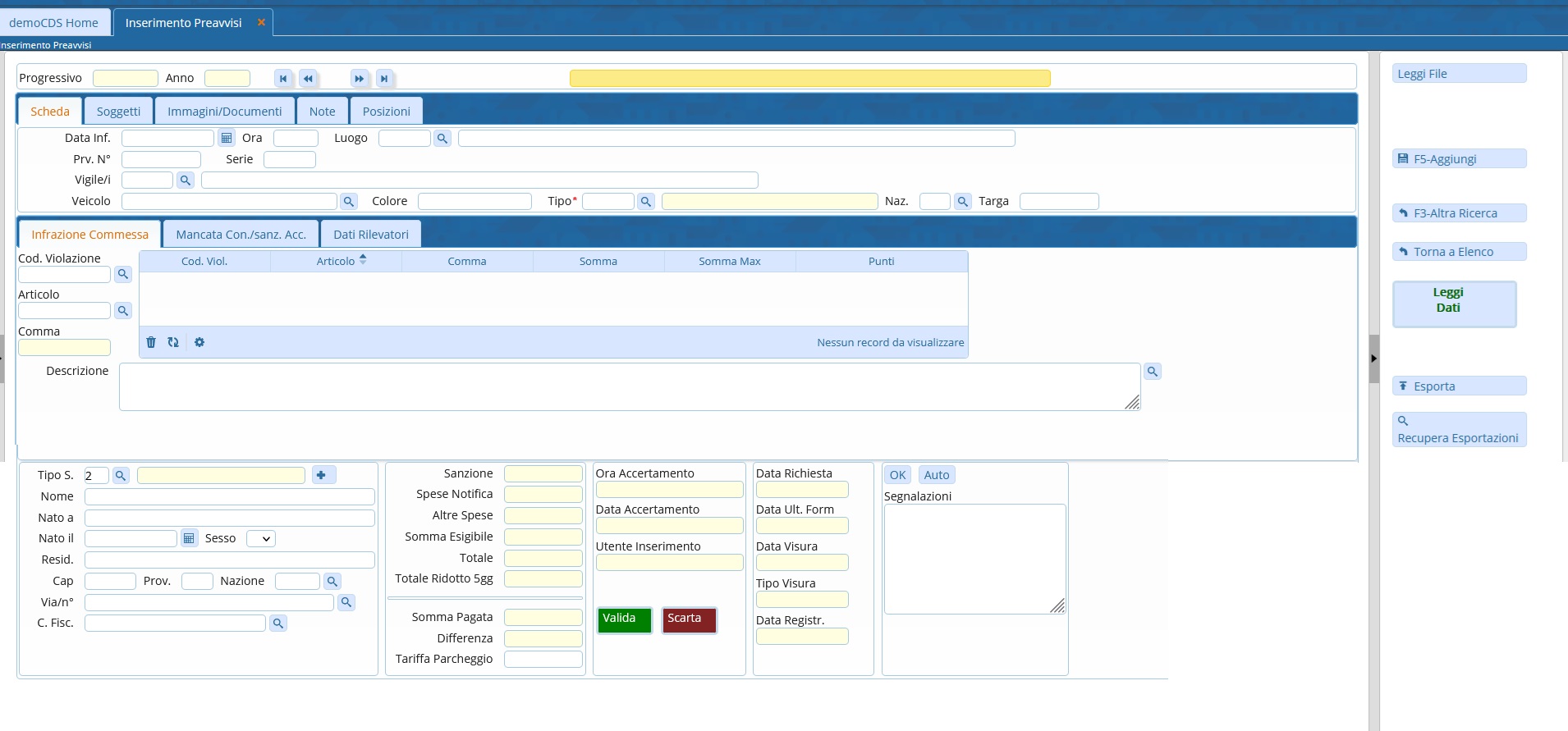Sort the grid by Articolo column
1568x731 pixels.
[x=336, y=261]
